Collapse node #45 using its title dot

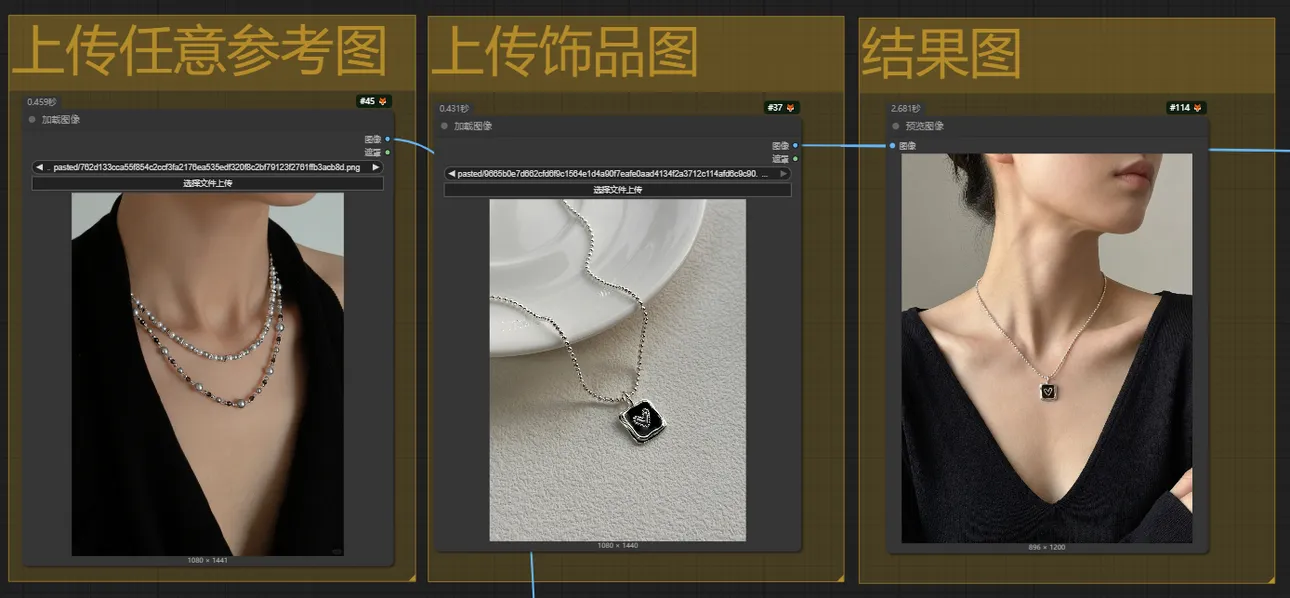(32, 120)
